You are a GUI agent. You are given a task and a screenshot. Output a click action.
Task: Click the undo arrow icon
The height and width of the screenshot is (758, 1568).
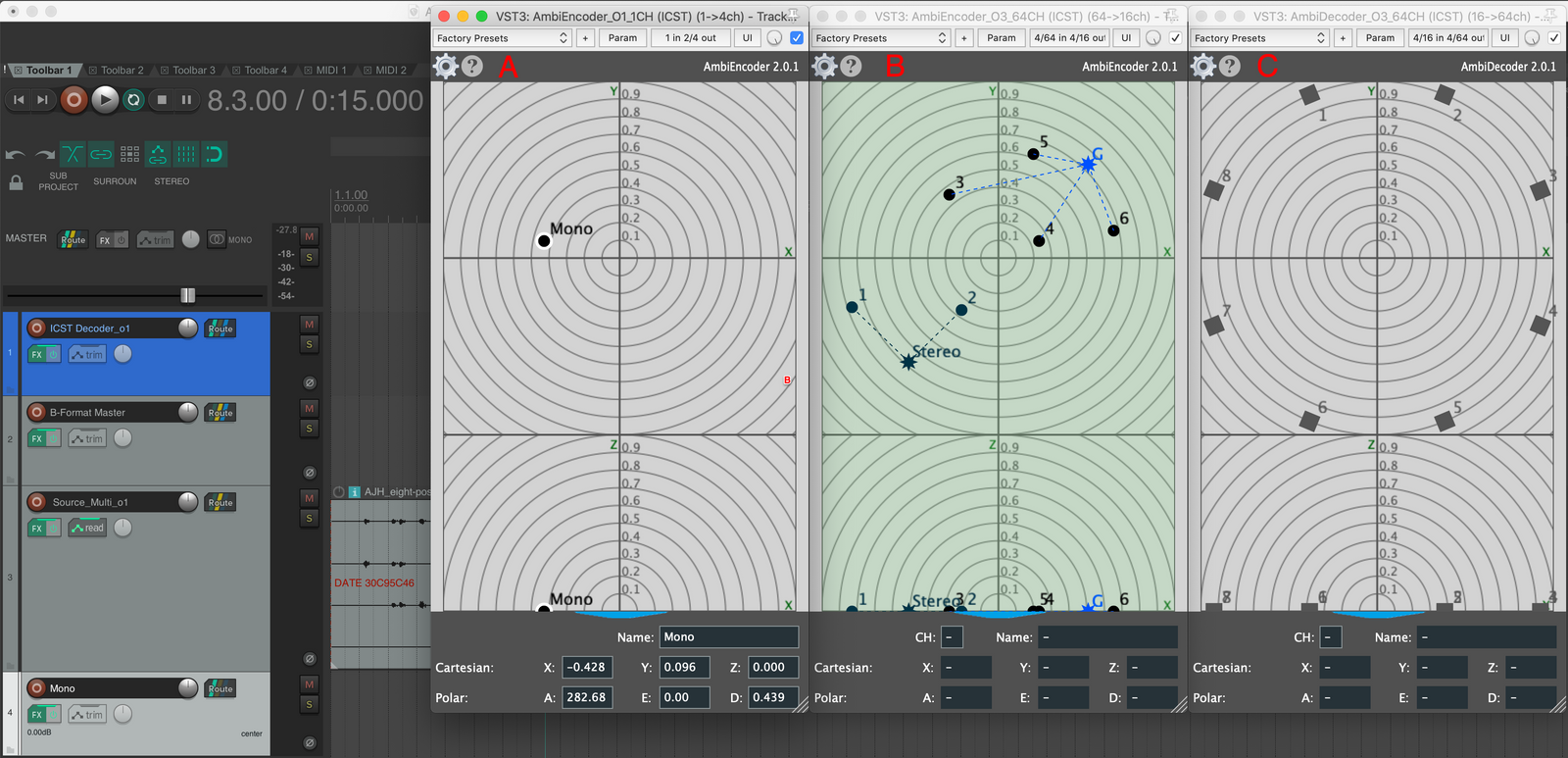tap(16, 154)
